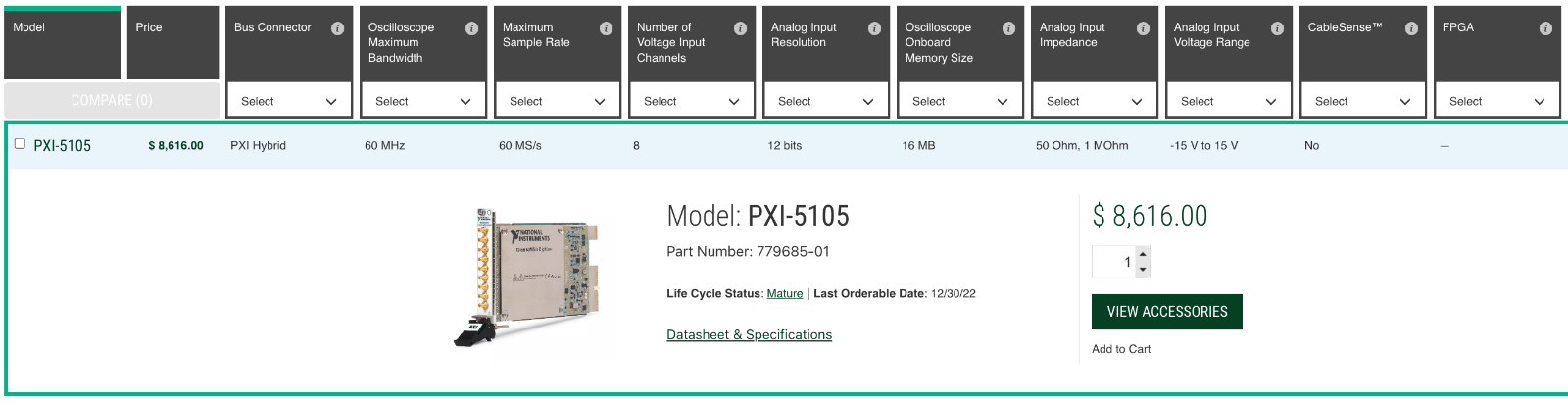Open Analog Input Impedance Select dropdown
Image resolution: width=1568 pixels, height=404 pixels.
click(x=1094, y=101)
